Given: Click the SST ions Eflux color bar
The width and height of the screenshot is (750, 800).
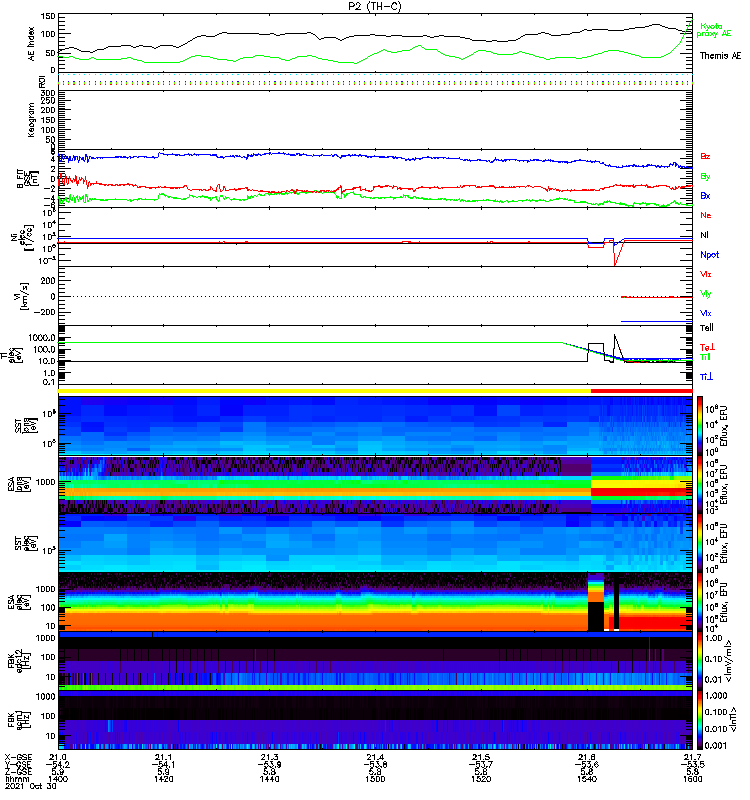Looking at the screenshot, I should tap(700, 426).
